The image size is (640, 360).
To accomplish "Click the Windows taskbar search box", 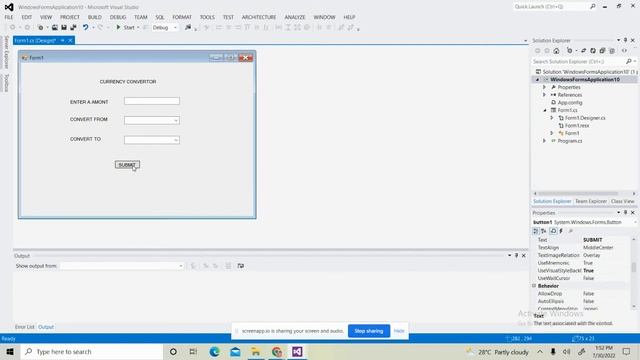I will click(91, 351).
